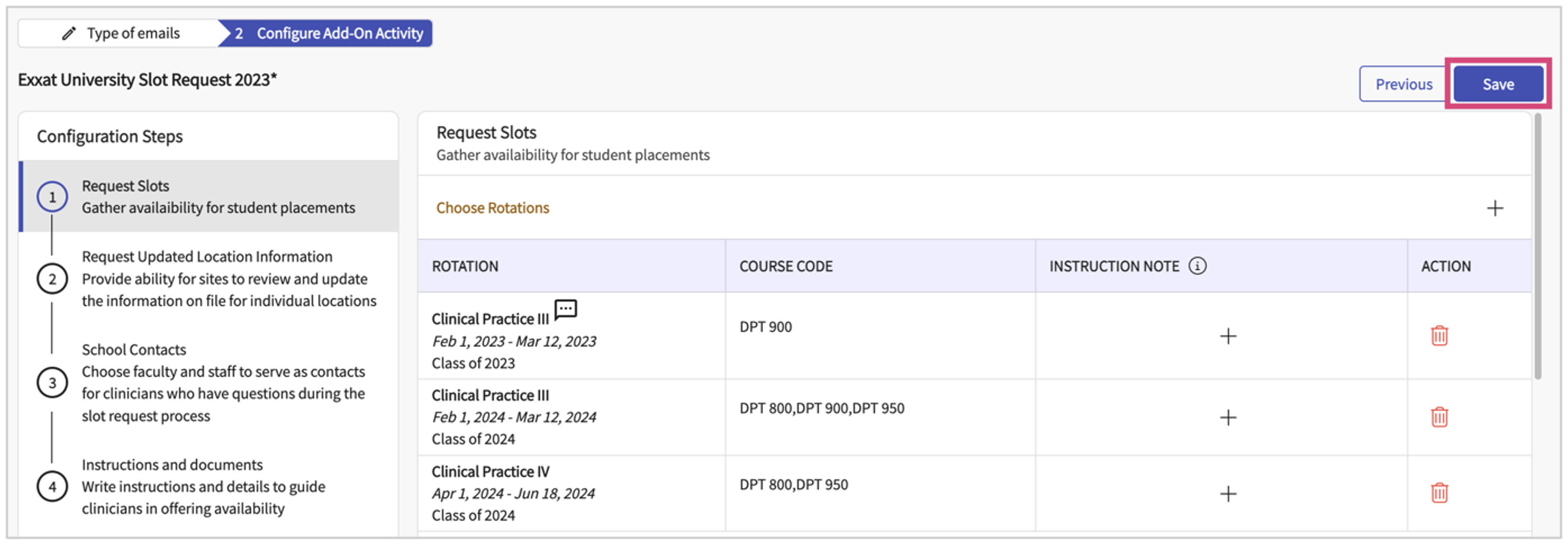Click the ROTATION column header
The height and width of the screenshot is (546, 1568).
465,266
